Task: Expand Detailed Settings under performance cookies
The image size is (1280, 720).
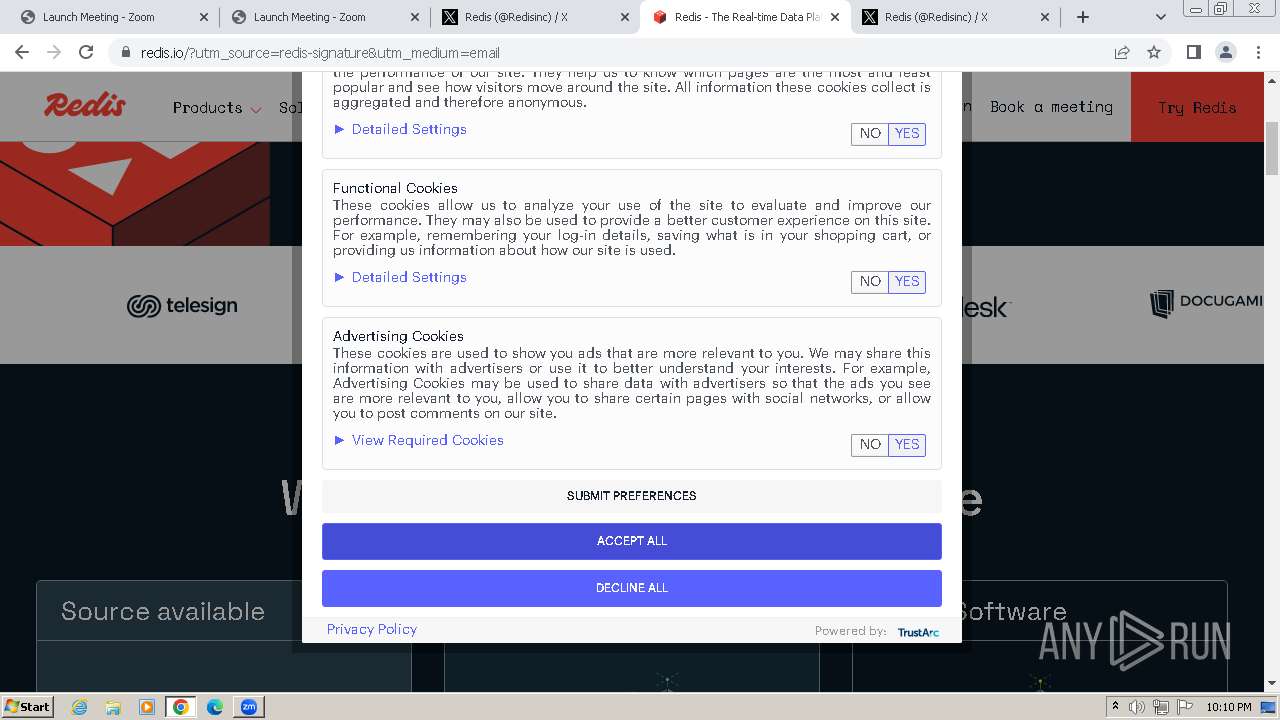Action: [x=400, y=129]
